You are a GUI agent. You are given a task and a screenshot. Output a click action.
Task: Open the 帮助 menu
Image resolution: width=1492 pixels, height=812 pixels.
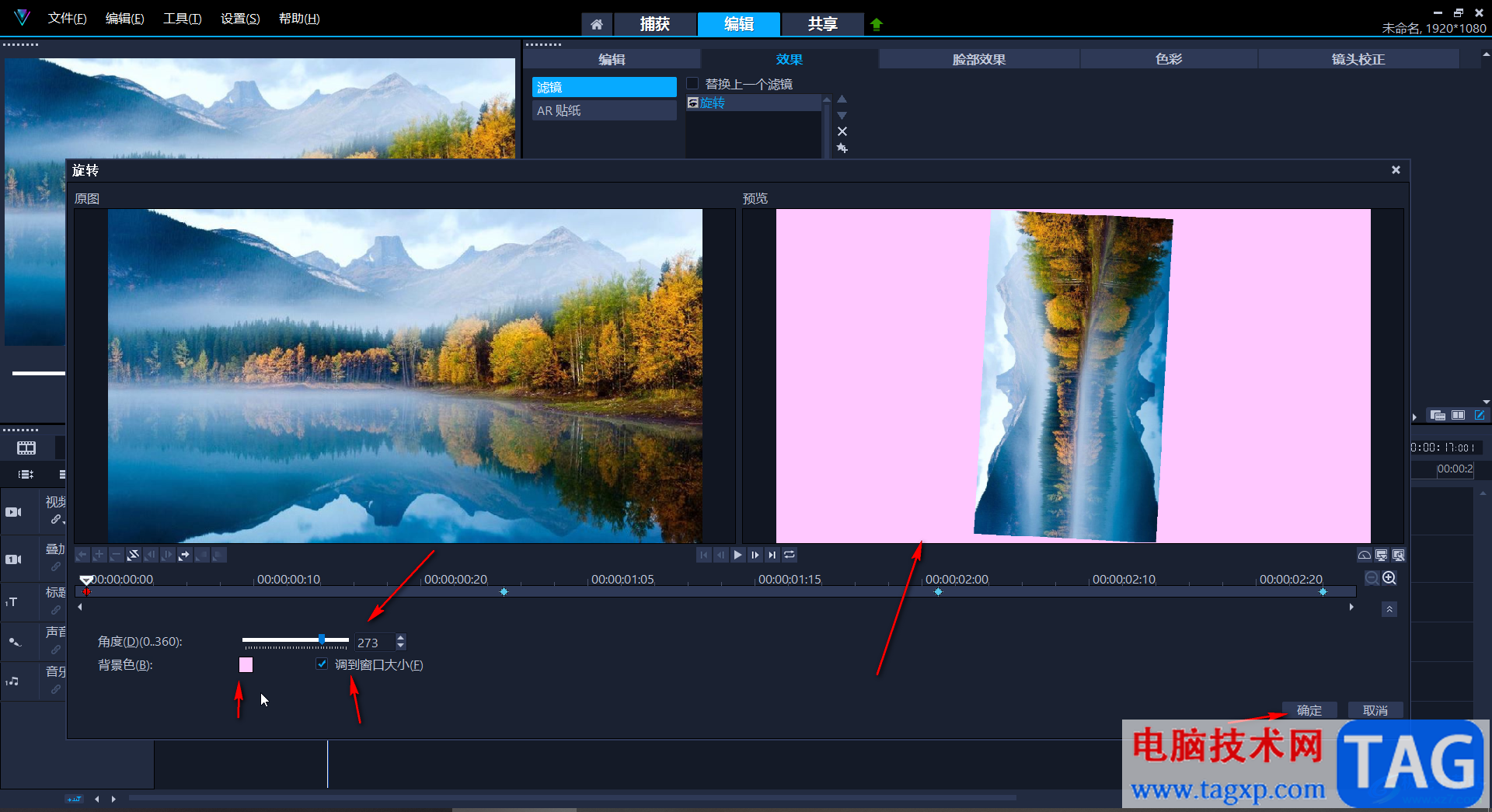click(299, 19)
